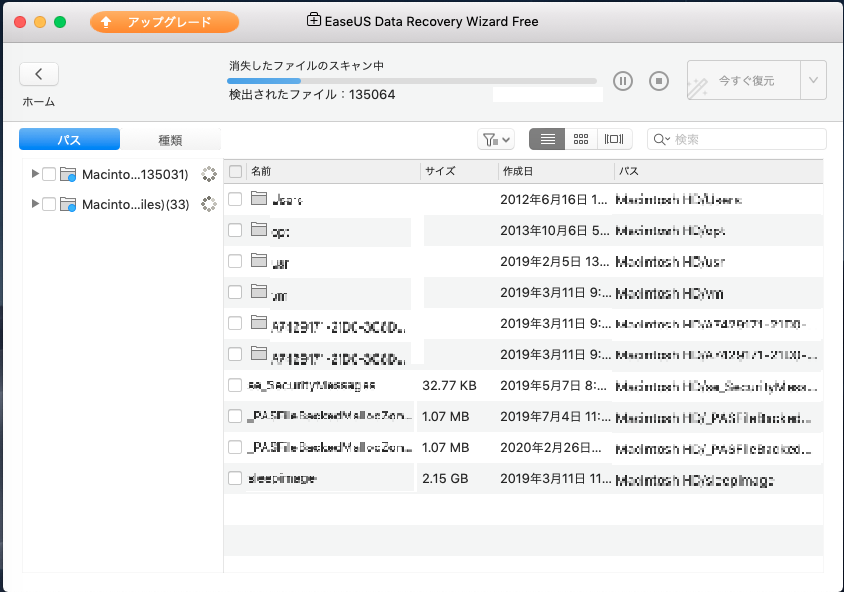This screenshot has width=844, height=592.
Task: Check the usr folder row checkbox
Action: coord(235,261)
